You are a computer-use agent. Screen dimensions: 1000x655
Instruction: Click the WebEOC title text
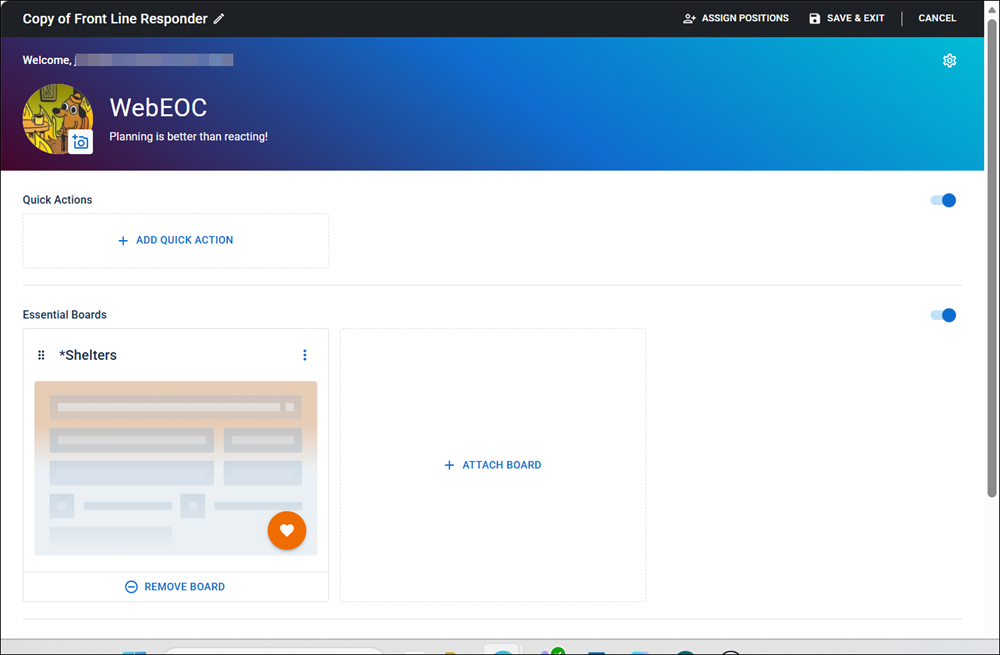[x=158, y=108]
